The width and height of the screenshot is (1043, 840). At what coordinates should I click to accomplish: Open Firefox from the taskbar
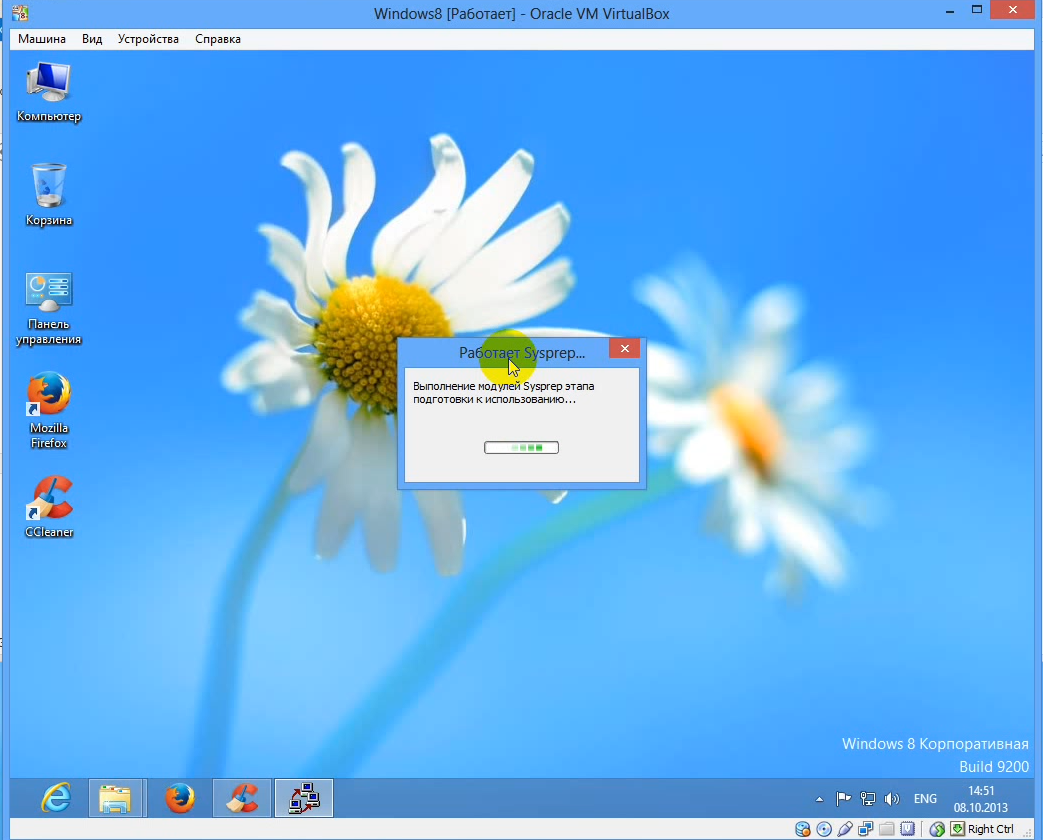click(x=180, y=797)
